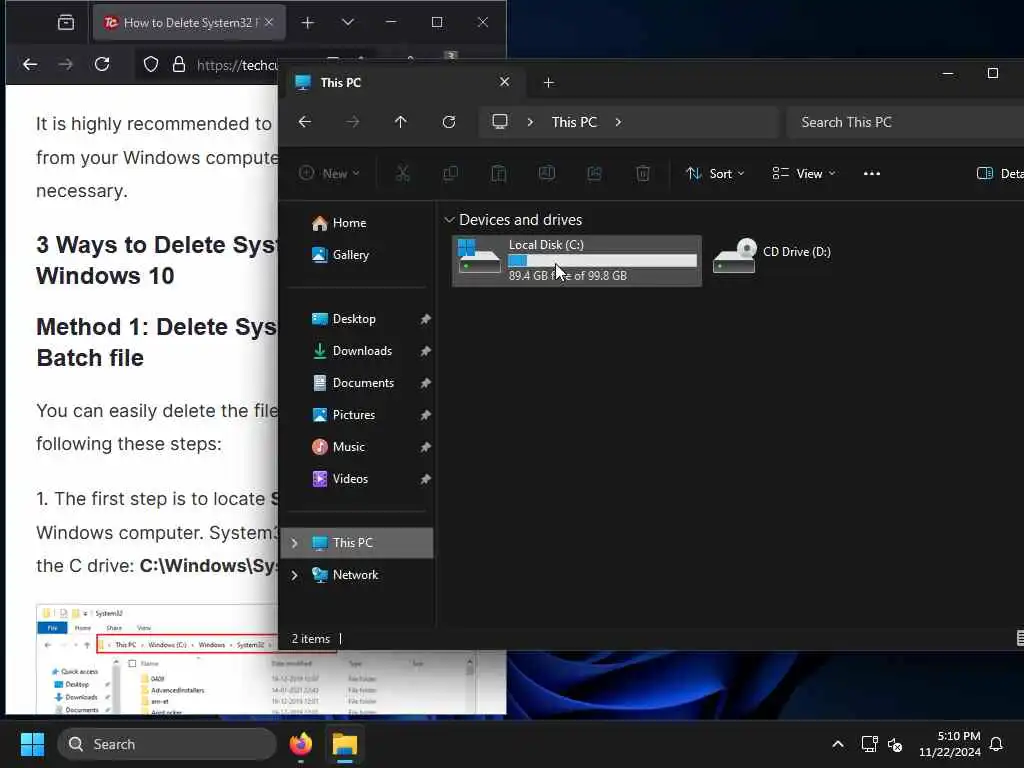Select the Local Disk (C:) drive
The height and width of the screenshot is (768, 1024).
click(577, 261)
